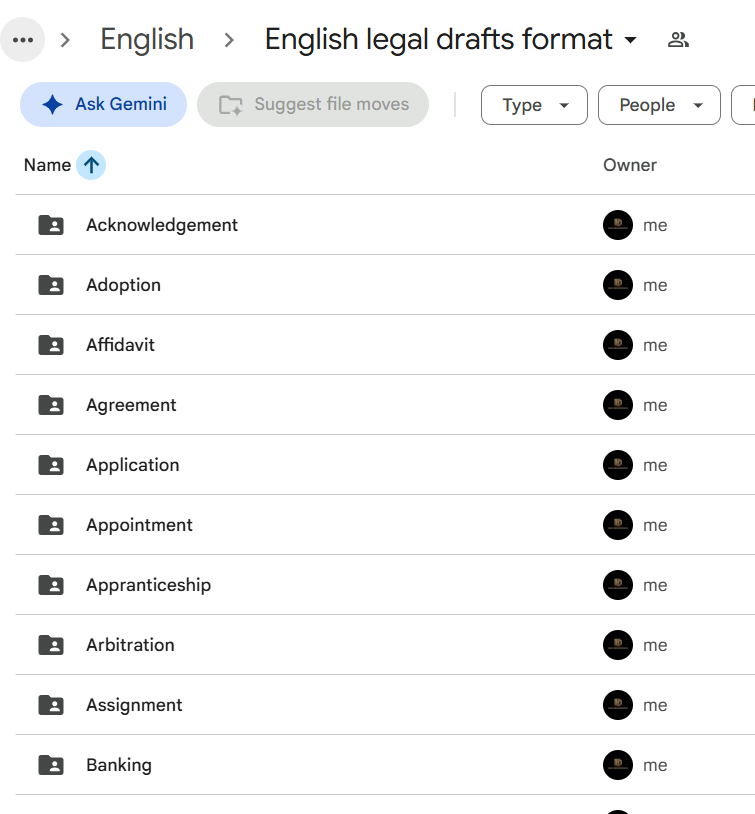Click owner avatar in Appointment row
Image resolution: width=755 pixels, height=814 pixels.
coord(618,525)
